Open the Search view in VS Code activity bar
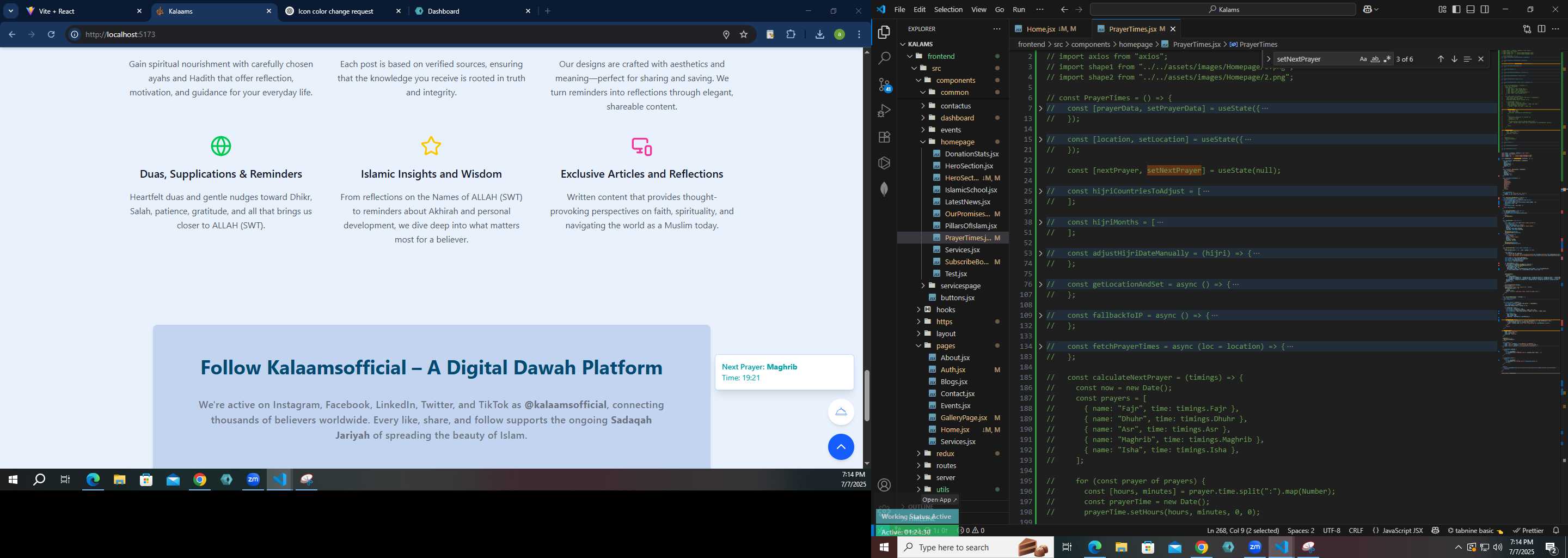The width and height of the screenshot is (1568, 558). point(884,58)
